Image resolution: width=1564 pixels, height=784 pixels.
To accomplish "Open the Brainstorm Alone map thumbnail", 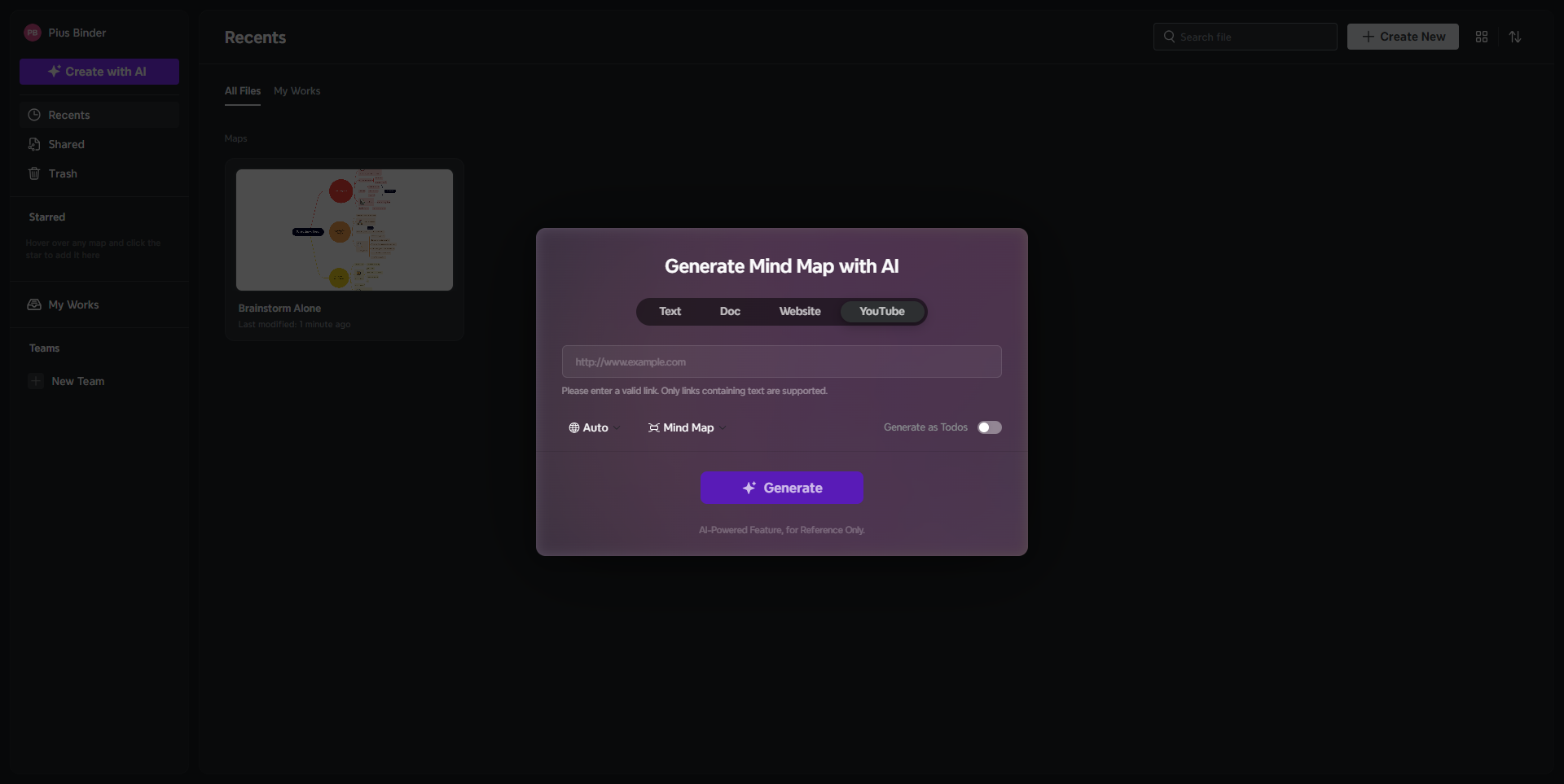I will [344, 230].
